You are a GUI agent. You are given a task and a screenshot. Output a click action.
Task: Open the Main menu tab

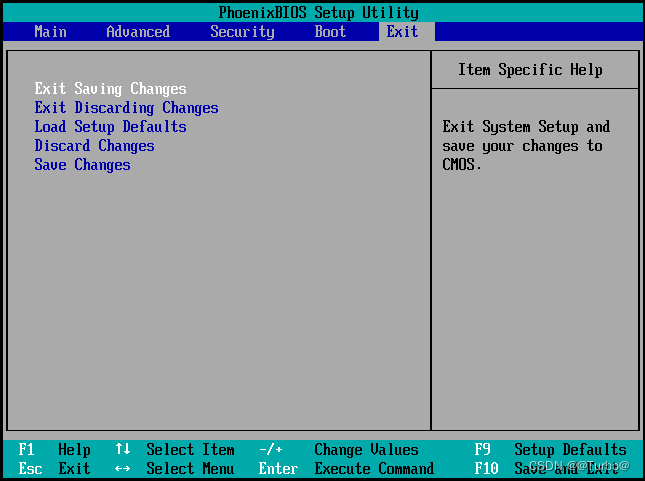click(x=50, y=32)
